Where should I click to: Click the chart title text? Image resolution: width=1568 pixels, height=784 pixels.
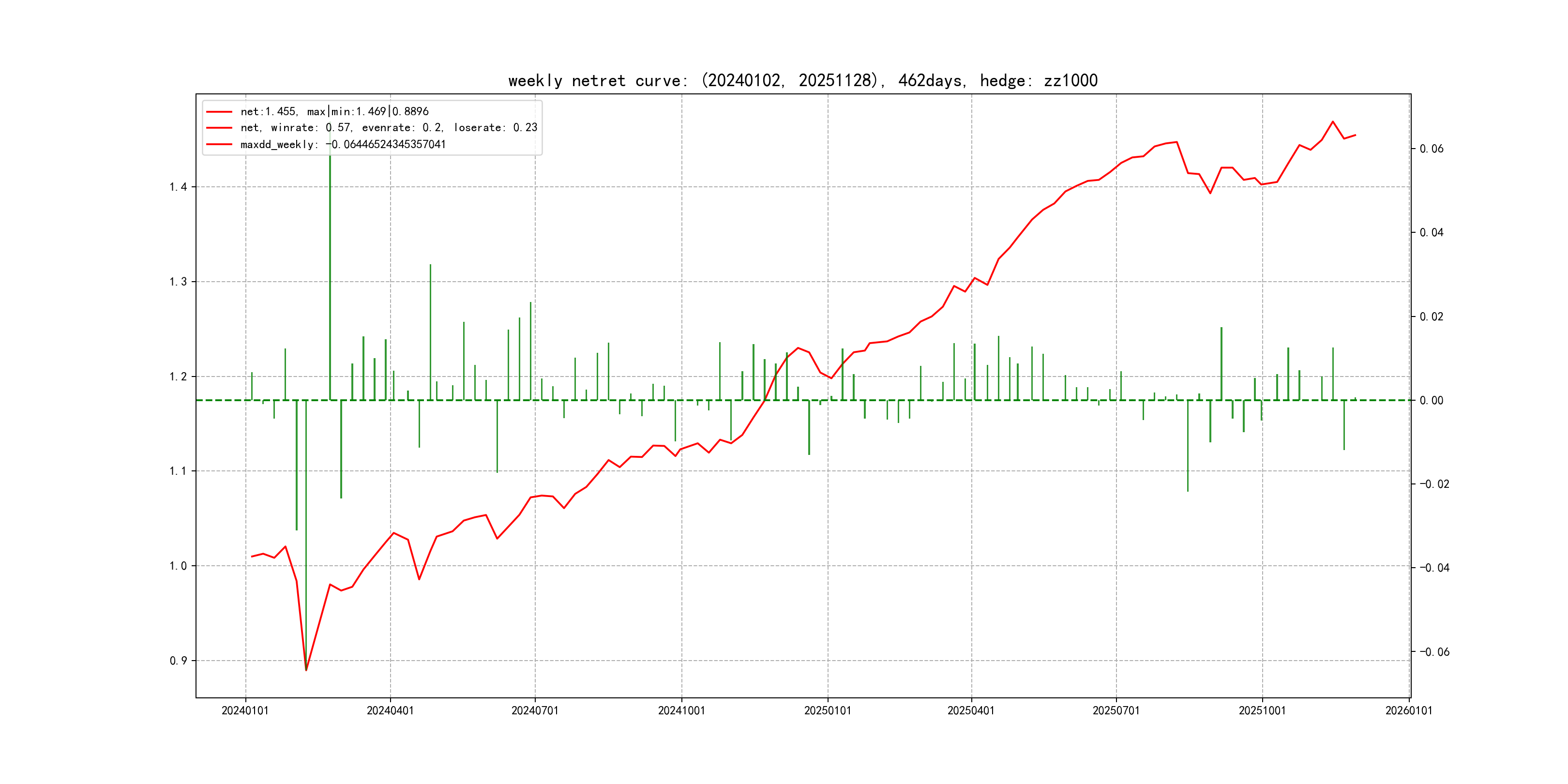point(802,80)
